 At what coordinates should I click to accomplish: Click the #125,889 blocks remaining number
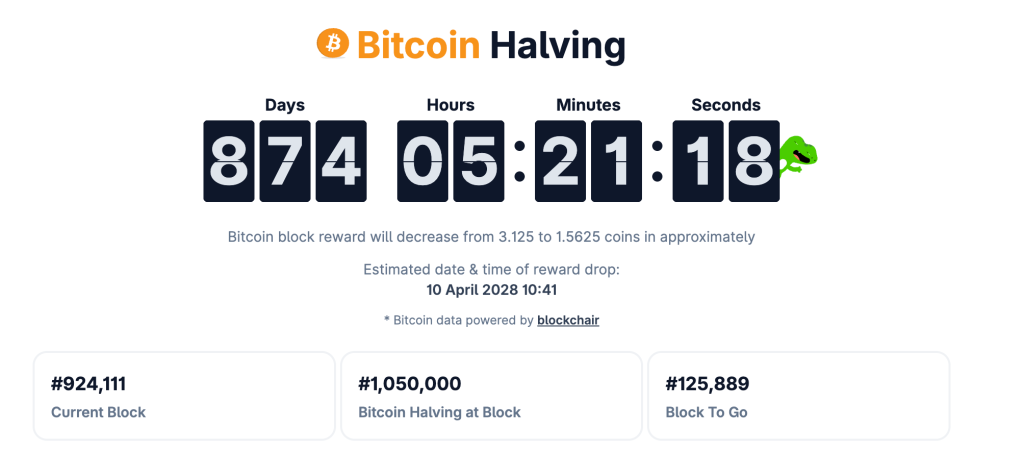coord(707,384)
